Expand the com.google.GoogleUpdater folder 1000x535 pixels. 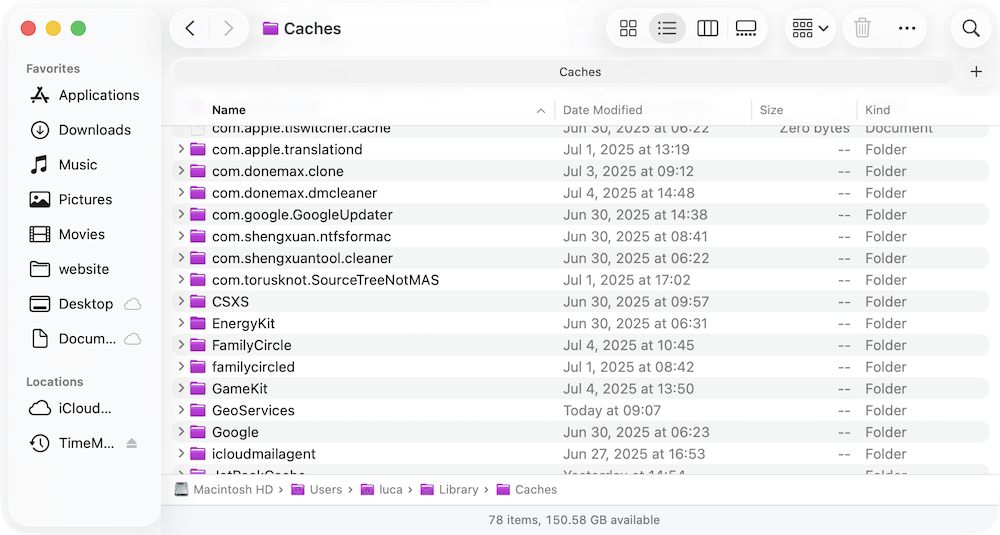point(181,214)
